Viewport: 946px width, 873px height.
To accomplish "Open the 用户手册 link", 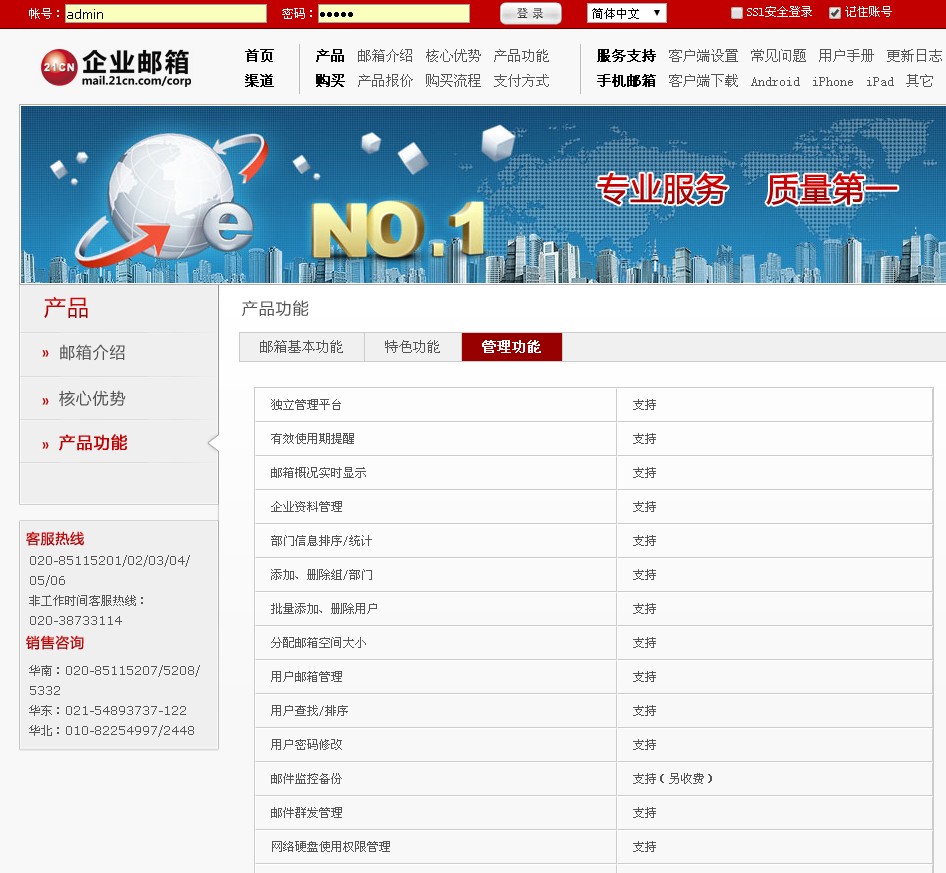I will point(846,56).
